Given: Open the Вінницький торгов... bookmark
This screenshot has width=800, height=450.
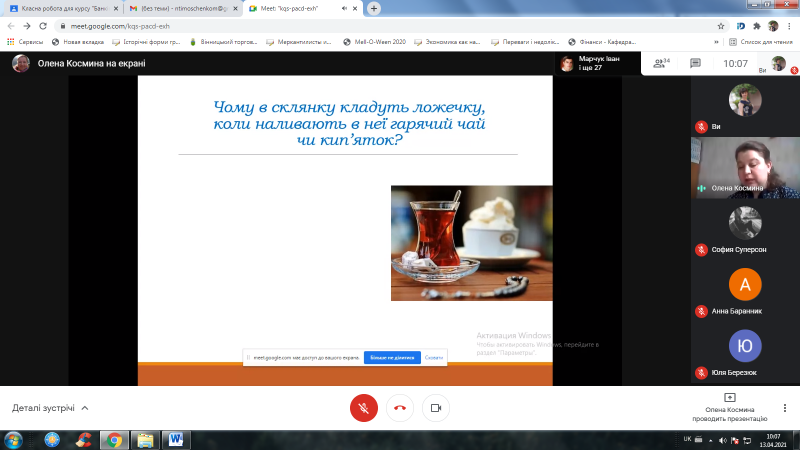Looking at the screenshot, I should tap(223, 42).
